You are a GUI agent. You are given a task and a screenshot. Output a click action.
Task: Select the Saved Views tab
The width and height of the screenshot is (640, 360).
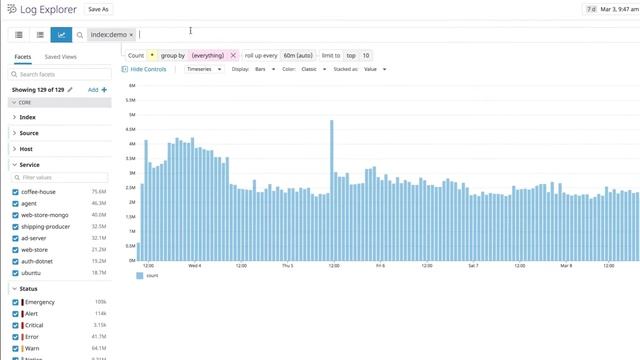(x=60, y=57)
